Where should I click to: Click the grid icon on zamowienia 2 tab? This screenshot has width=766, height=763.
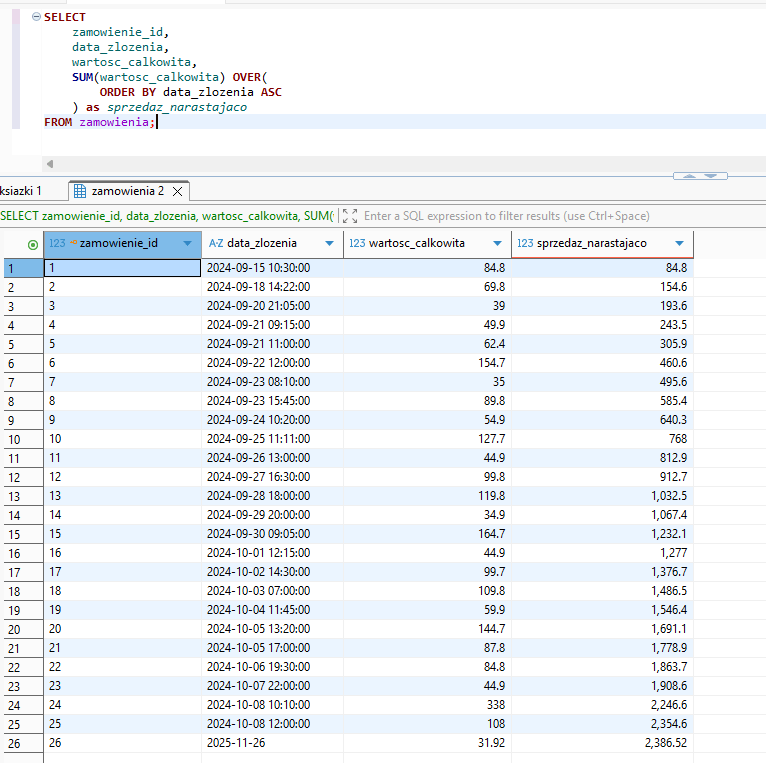tap(80, 190)
